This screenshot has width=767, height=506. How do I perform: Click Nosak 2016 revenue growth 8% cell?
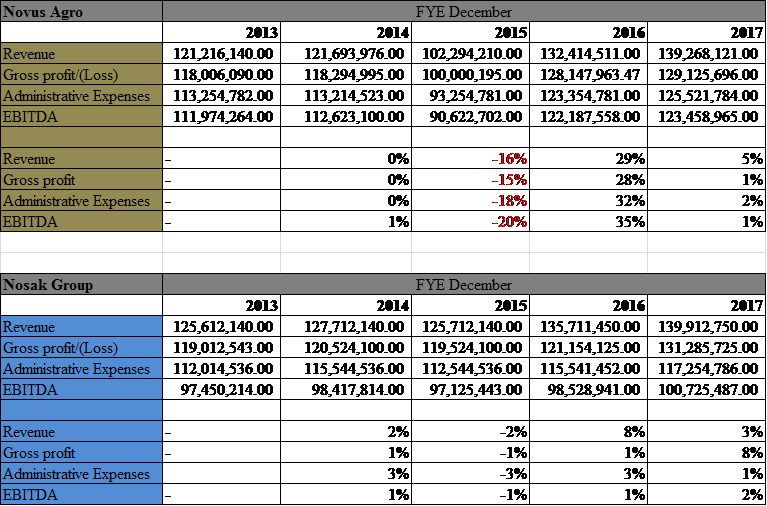tap(588, 432)
